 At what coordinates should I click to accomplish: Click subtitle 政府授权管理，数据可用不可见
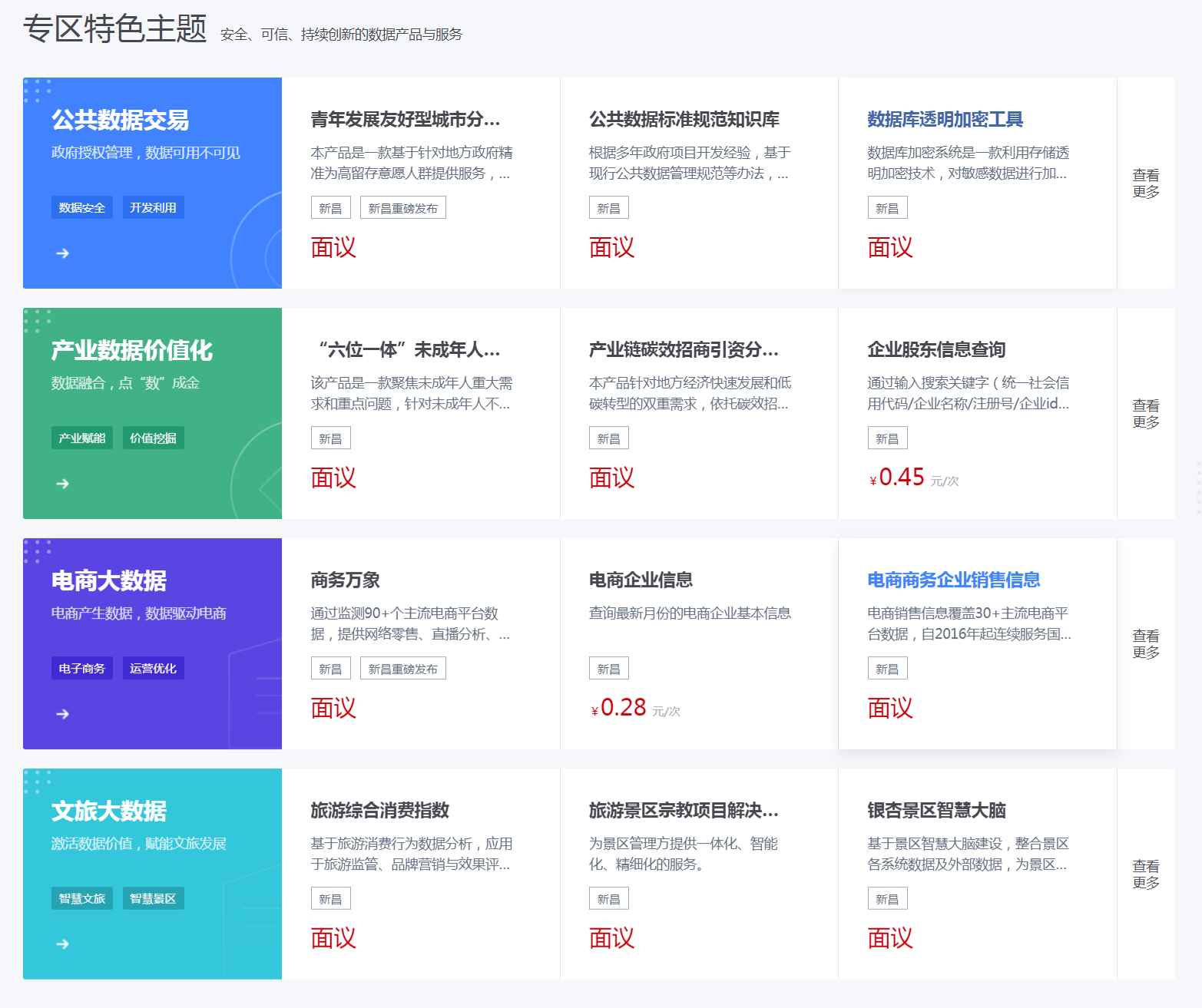click(x=146, y=153)
